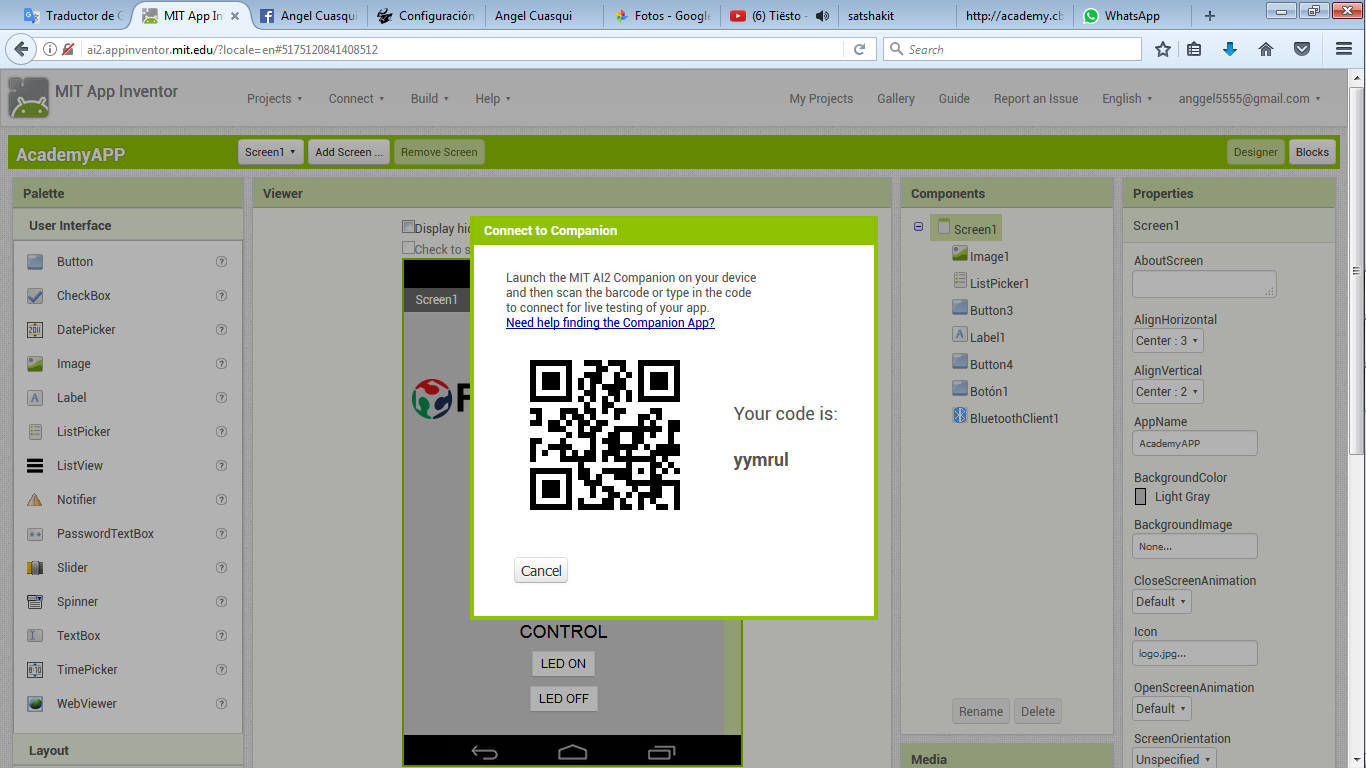Click the Delete component button
Image resolution: width=1366 pixels, height=768 pixels.
click(1038, 712)
